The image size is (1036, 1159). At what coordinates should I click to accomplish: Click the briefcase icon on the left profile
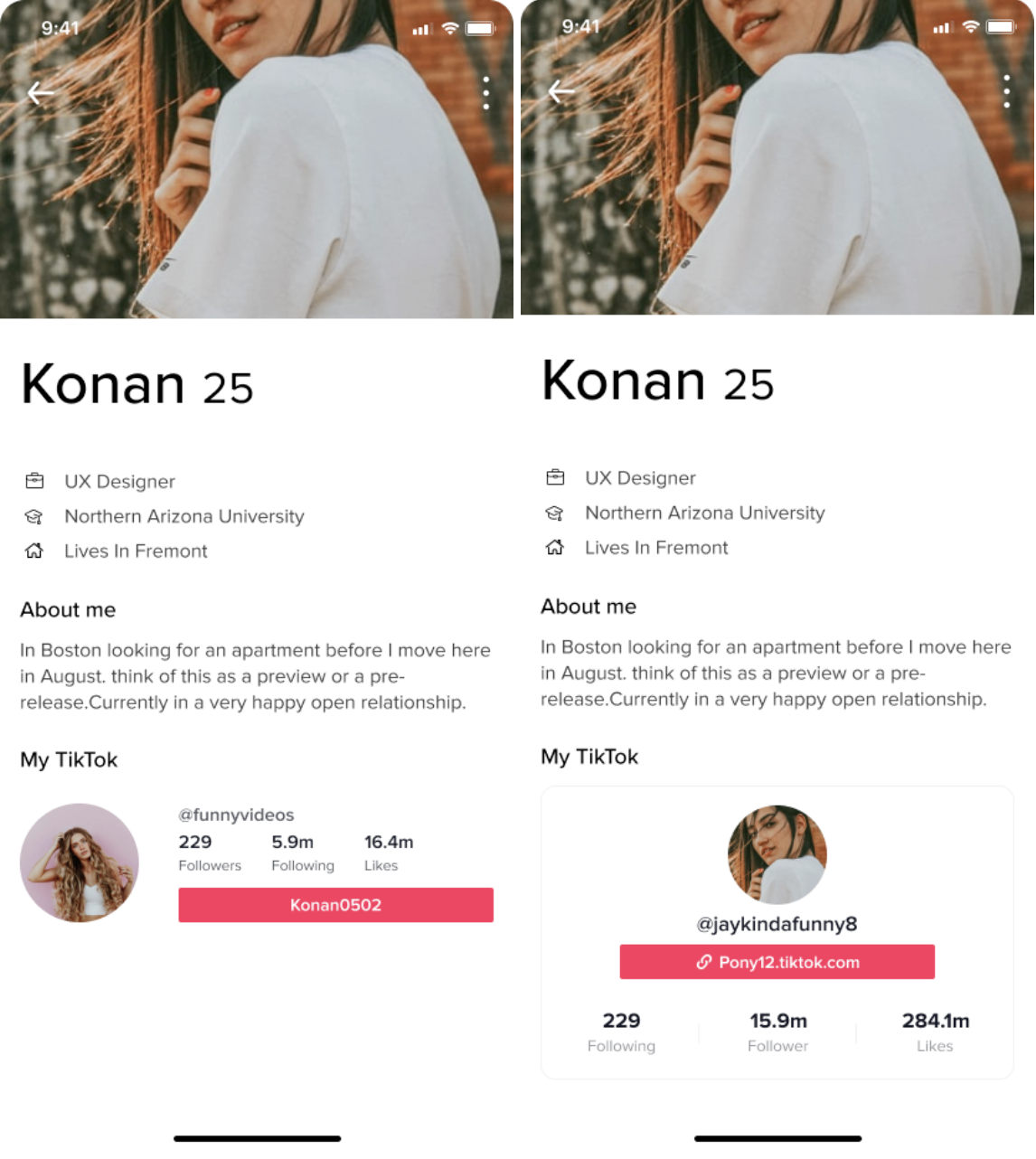point(34,481)
